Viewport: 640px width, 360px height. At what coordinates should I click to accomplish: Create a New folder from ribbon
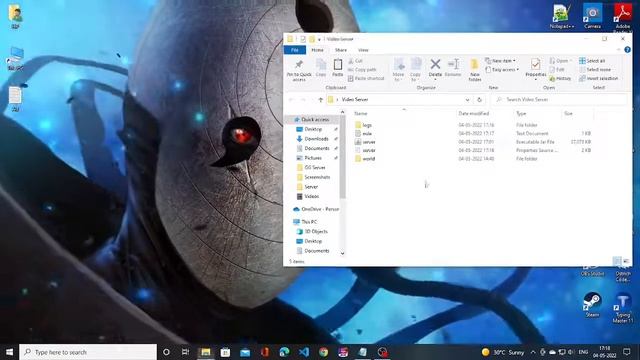point(474,70)
